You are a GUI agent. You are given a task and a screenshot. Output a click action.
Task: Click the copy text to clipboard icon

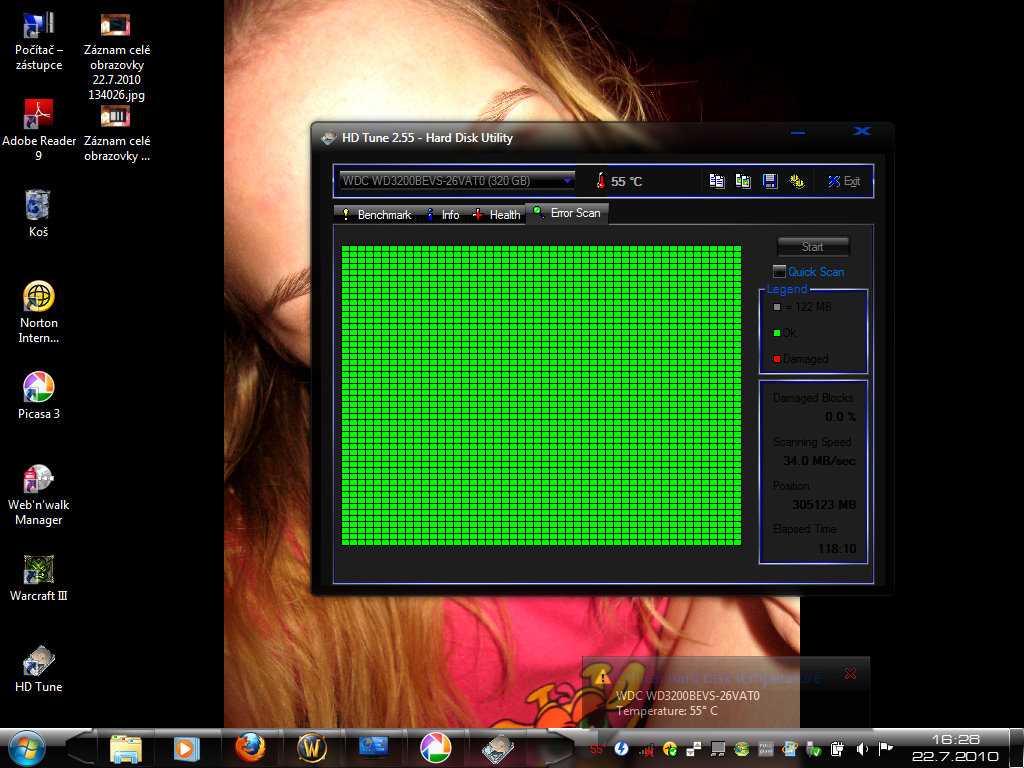tap(717, 181)
